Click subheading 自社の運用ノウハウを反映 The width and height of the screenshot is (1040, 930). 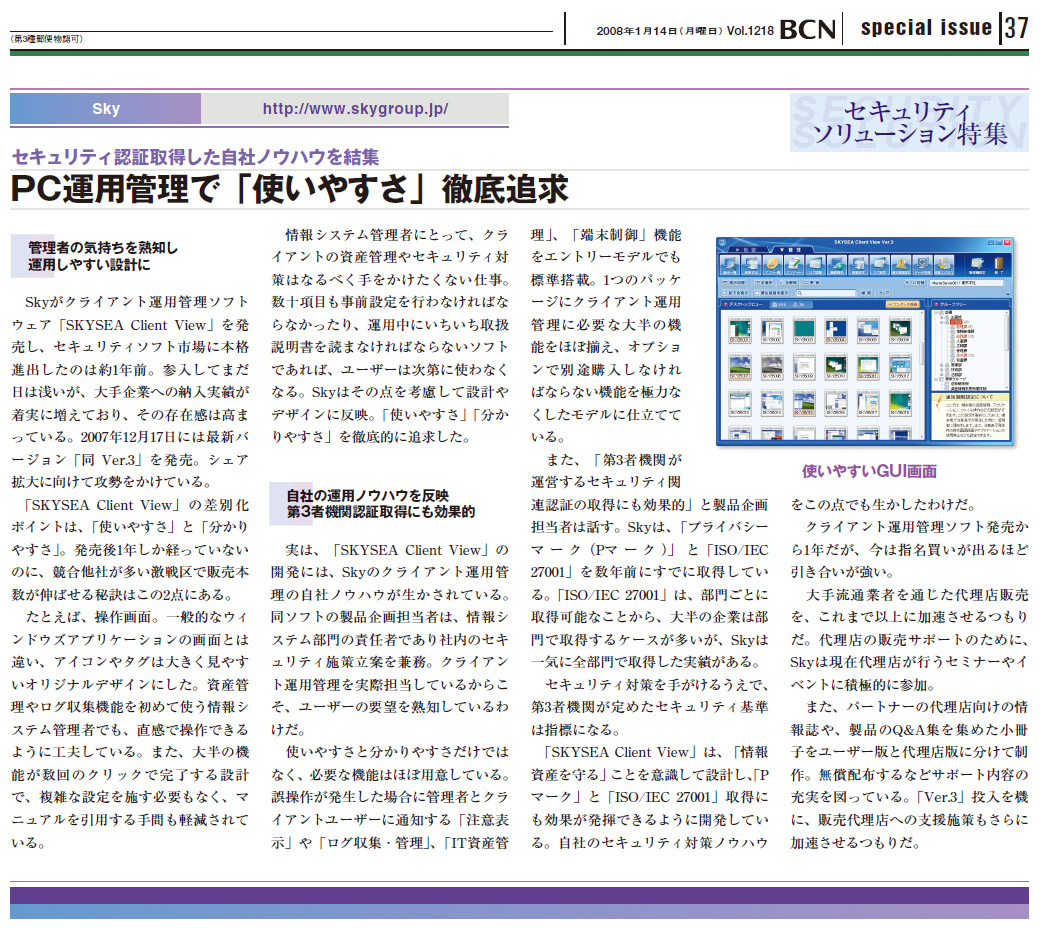367,495
